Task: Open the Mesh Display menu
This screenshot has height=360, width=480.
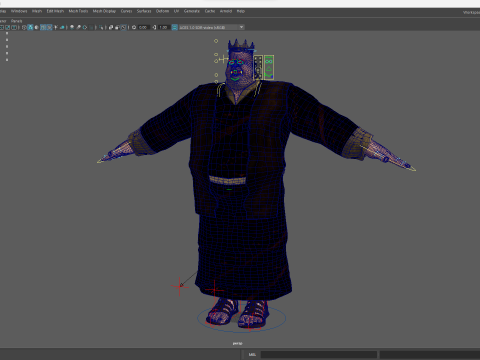Action: (104, 11)
